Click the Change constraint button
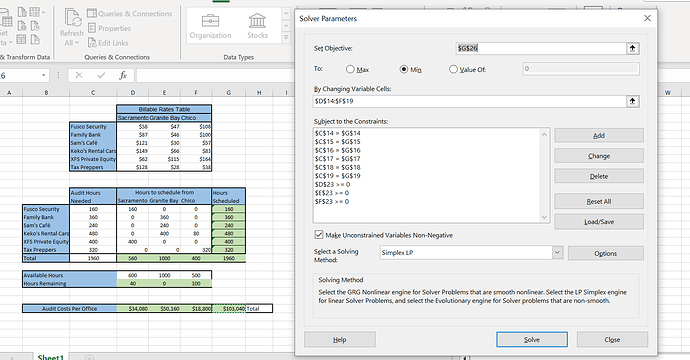This screenshot has width=690, height=360. pos(598,156)
